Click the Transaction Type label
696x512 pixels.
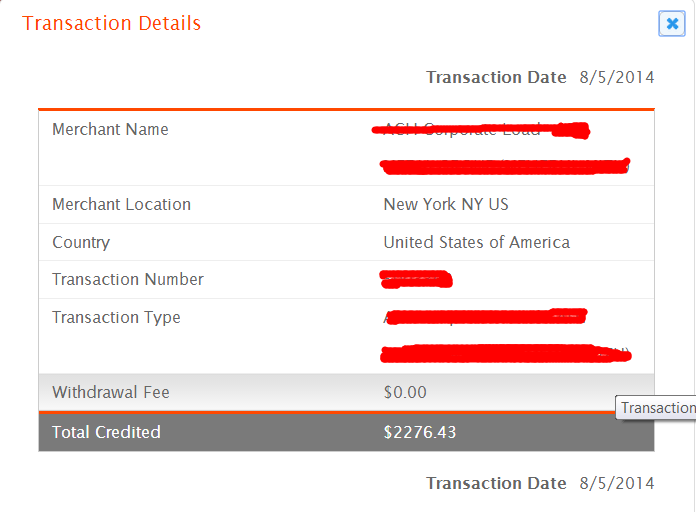click(x=116, y=318)
